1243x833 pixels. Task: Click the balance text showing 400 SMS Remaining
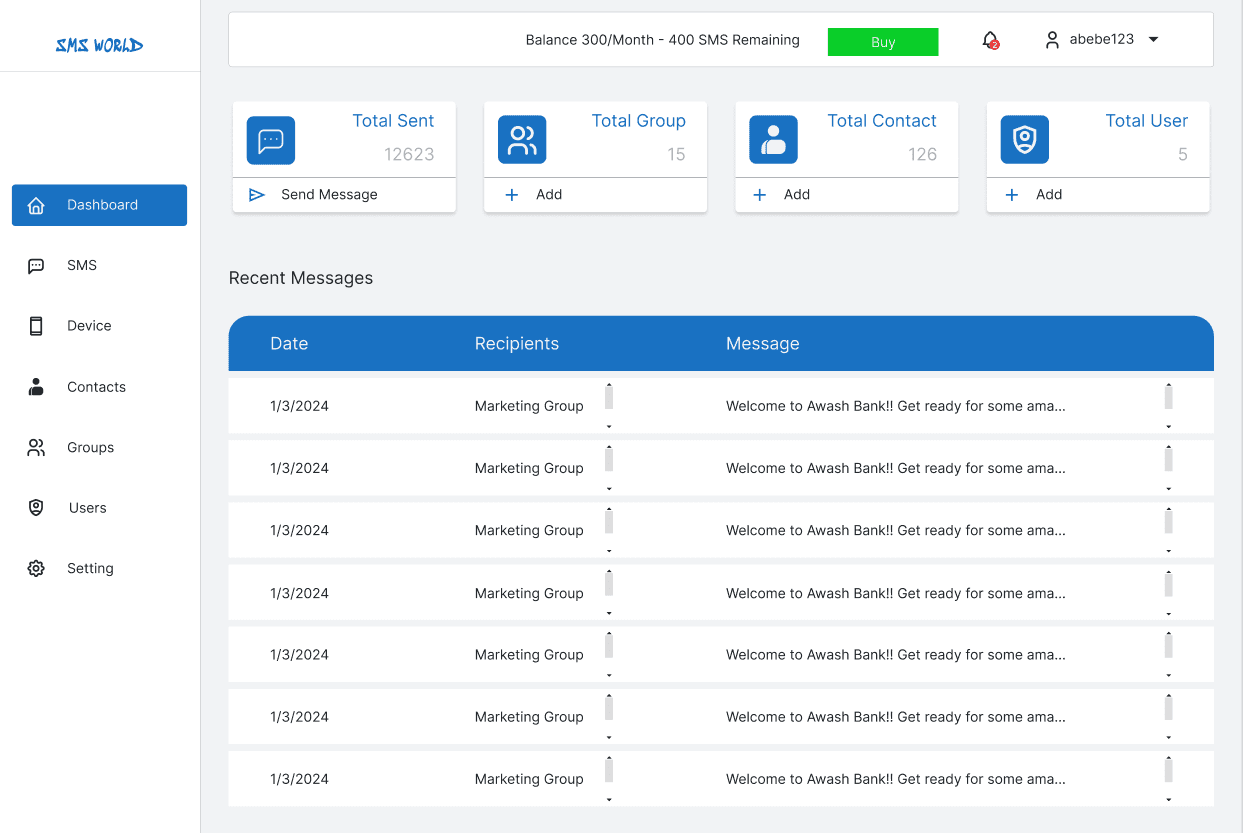pyautogui.click(x=663, y=40)
